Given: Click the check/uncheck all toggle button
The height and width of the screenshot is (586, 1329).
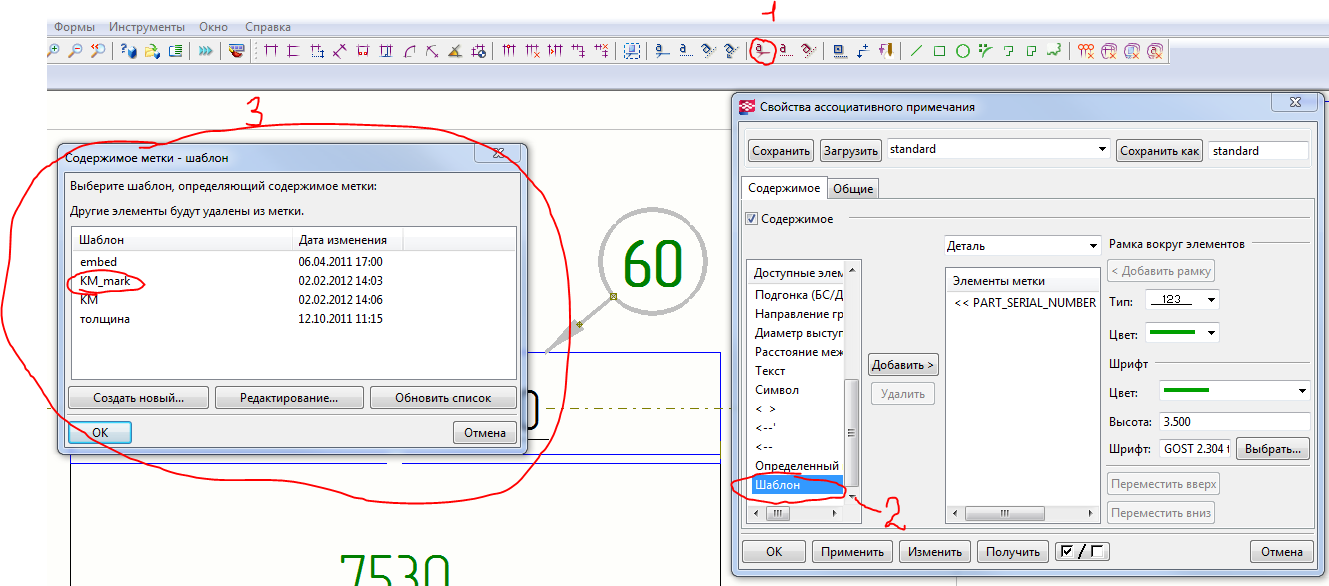Looking at the screenshot, I should pyautogui.click(x=1082, y=551).
